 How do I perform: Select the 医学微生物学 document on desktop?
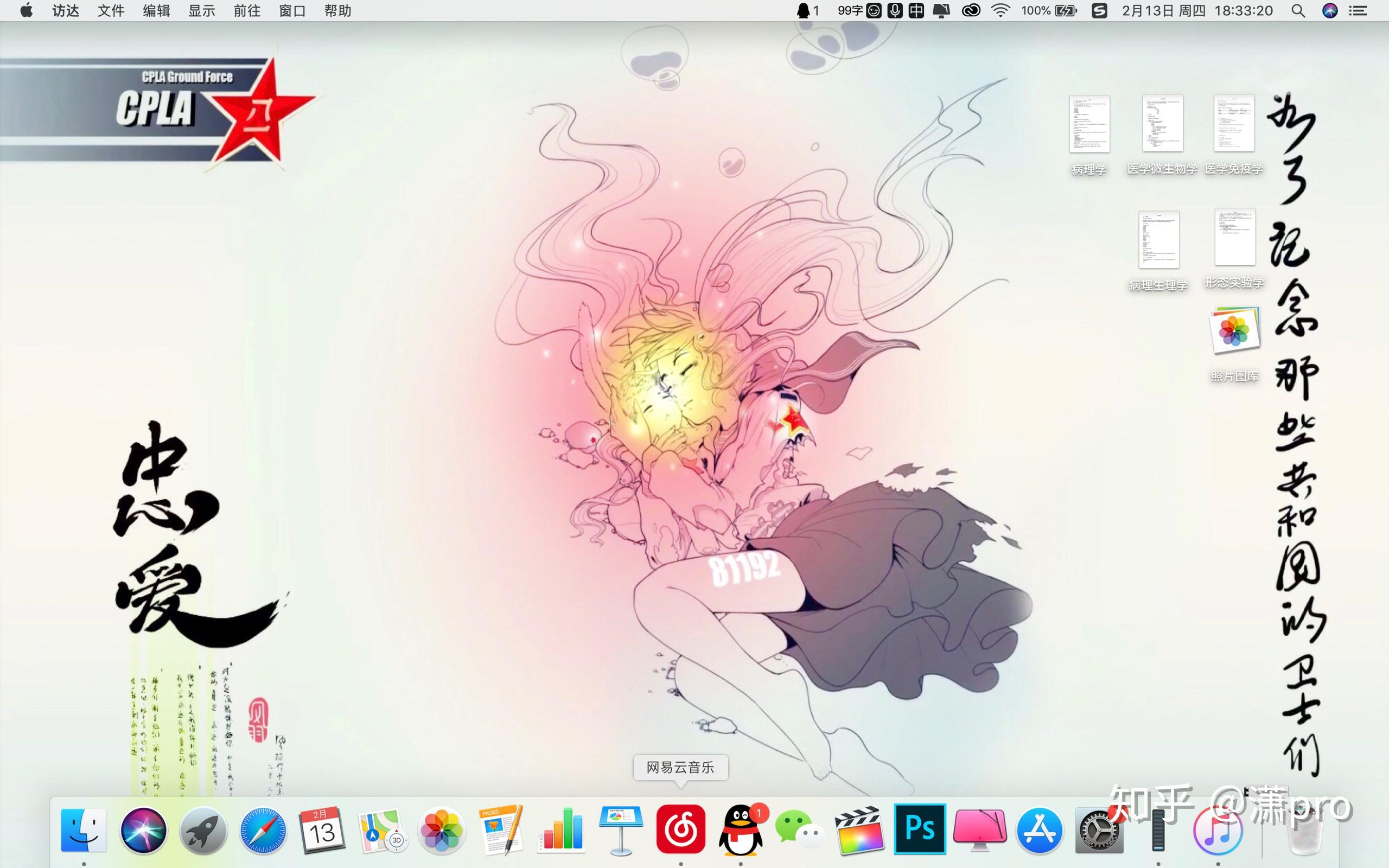(1162, 135)
